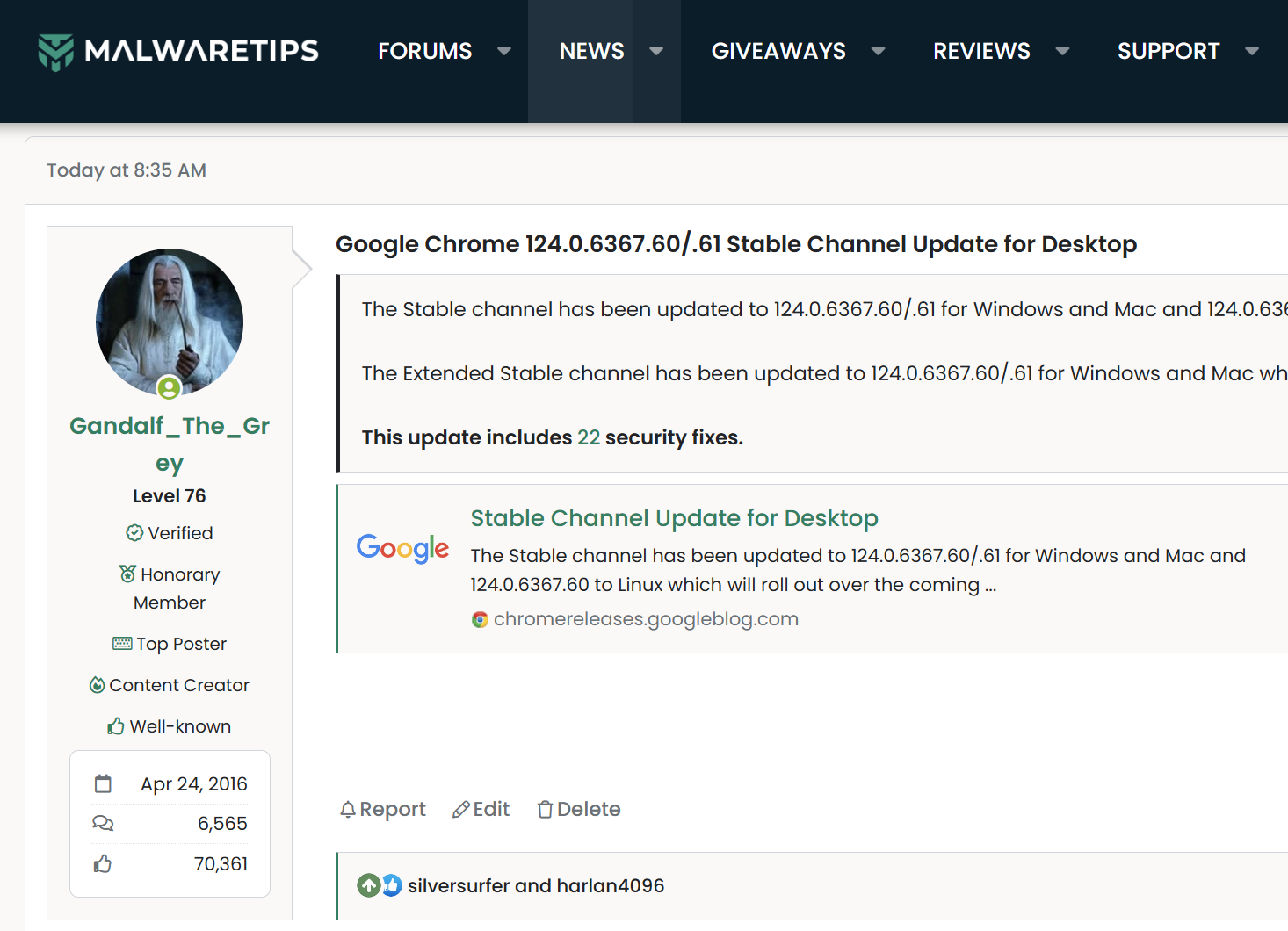
Task: Open the Forums menu item
Action: pos(425,51)
